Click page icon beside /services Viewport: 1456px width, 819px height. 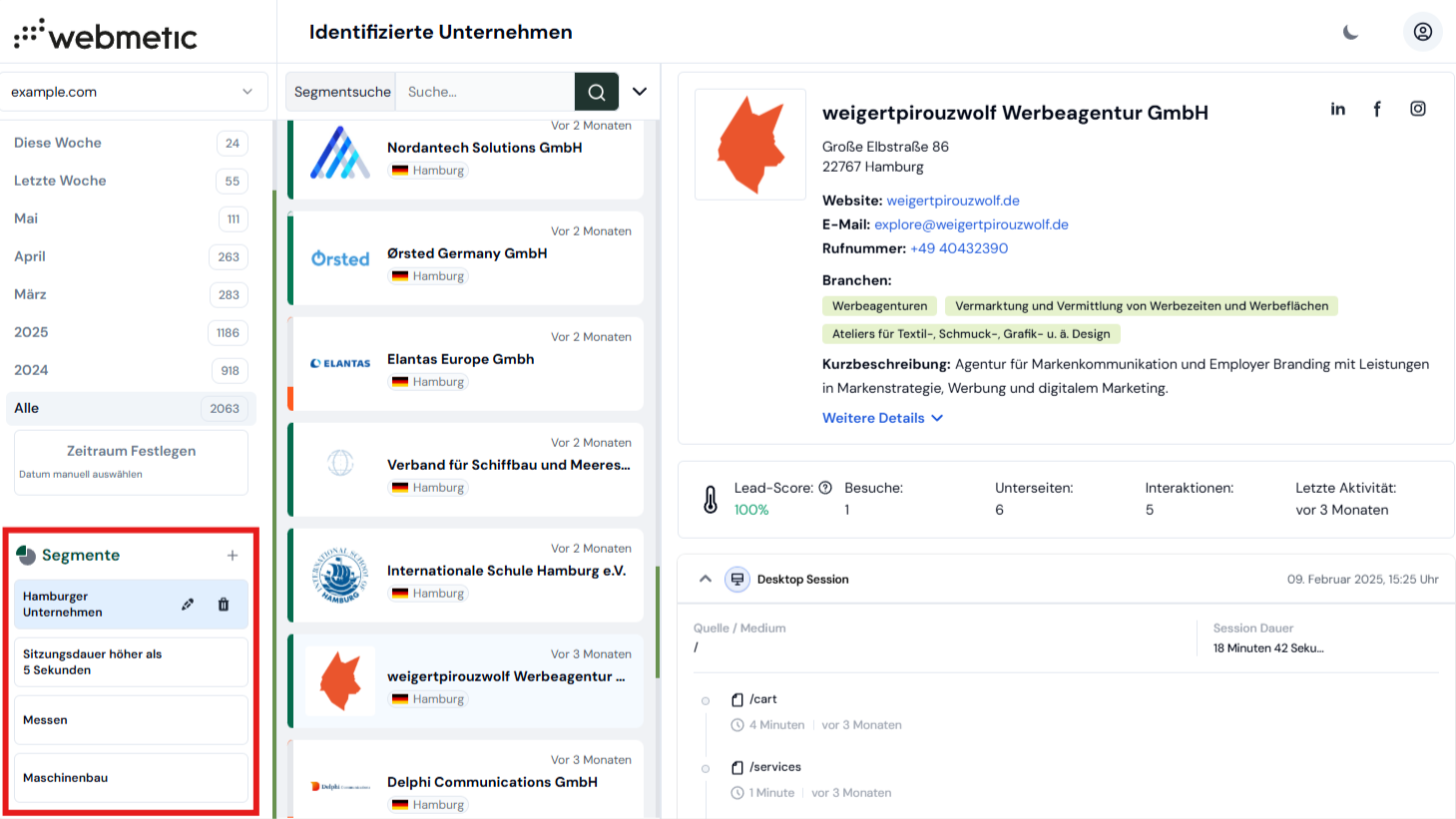click(737, 767)
